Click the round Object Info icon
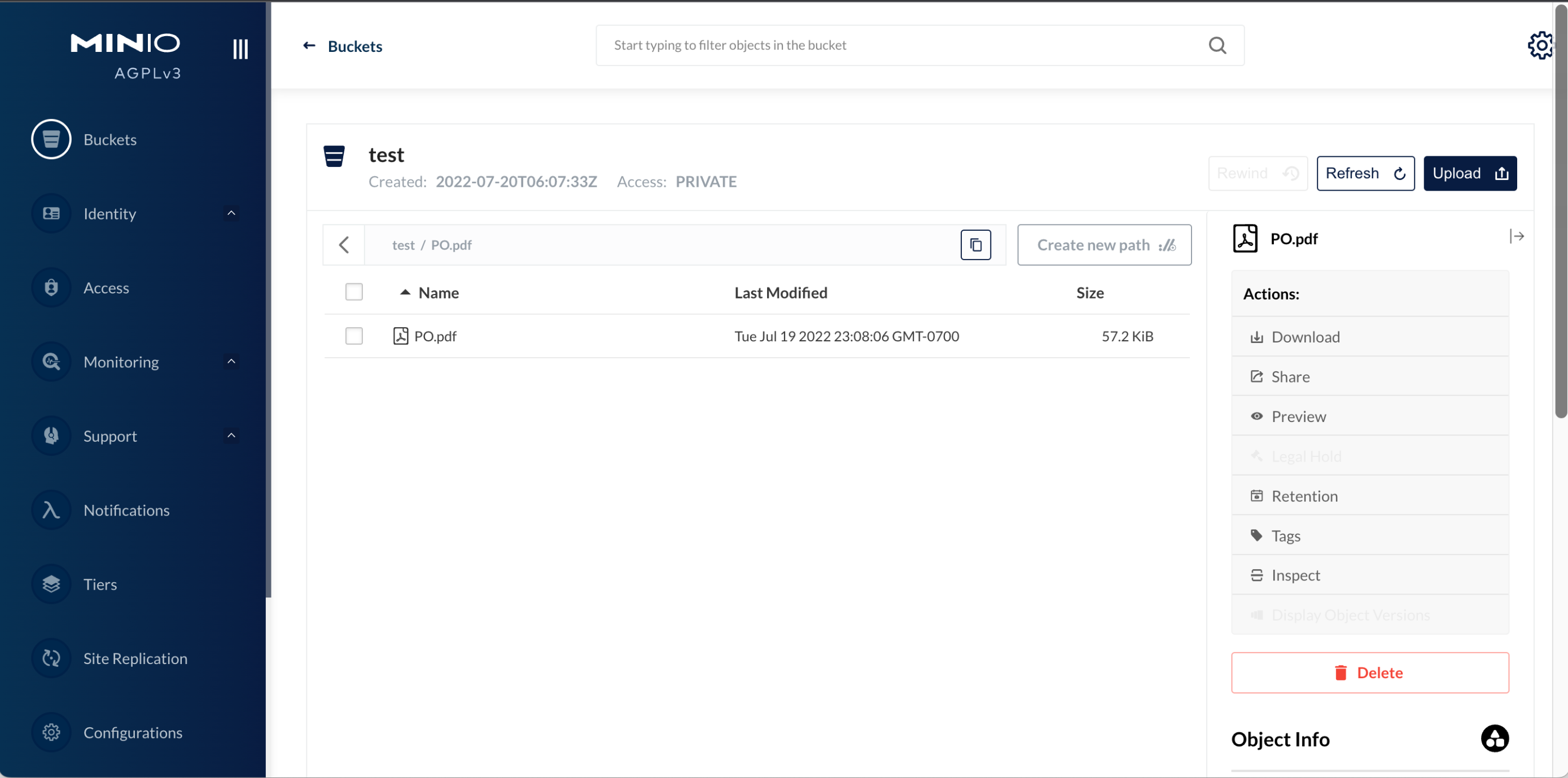1568x778 pixels. tap(1495, 739)
